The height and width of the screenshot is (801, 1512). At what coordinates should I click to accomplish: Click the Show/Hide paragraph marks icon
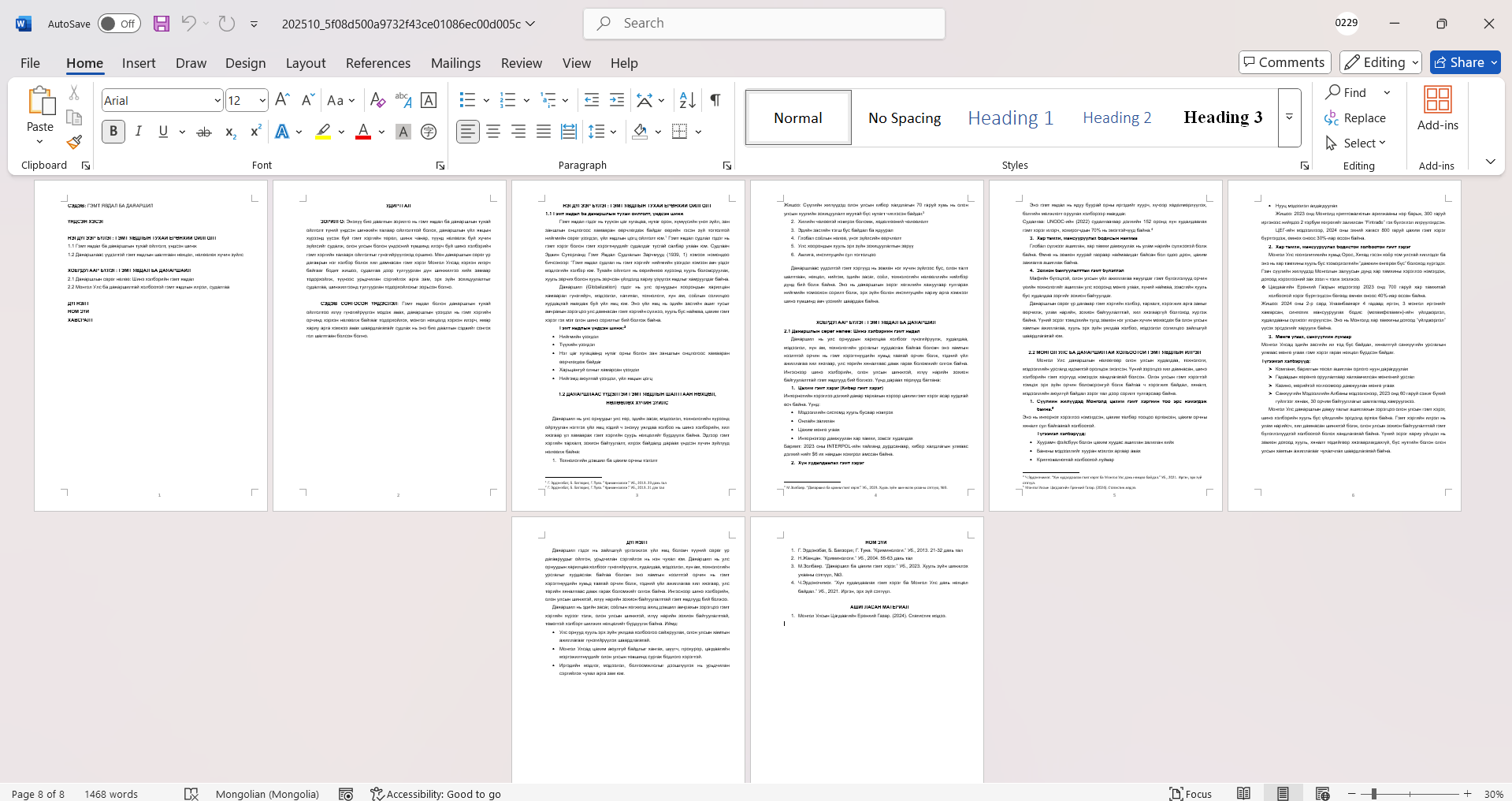coord(715,100)
